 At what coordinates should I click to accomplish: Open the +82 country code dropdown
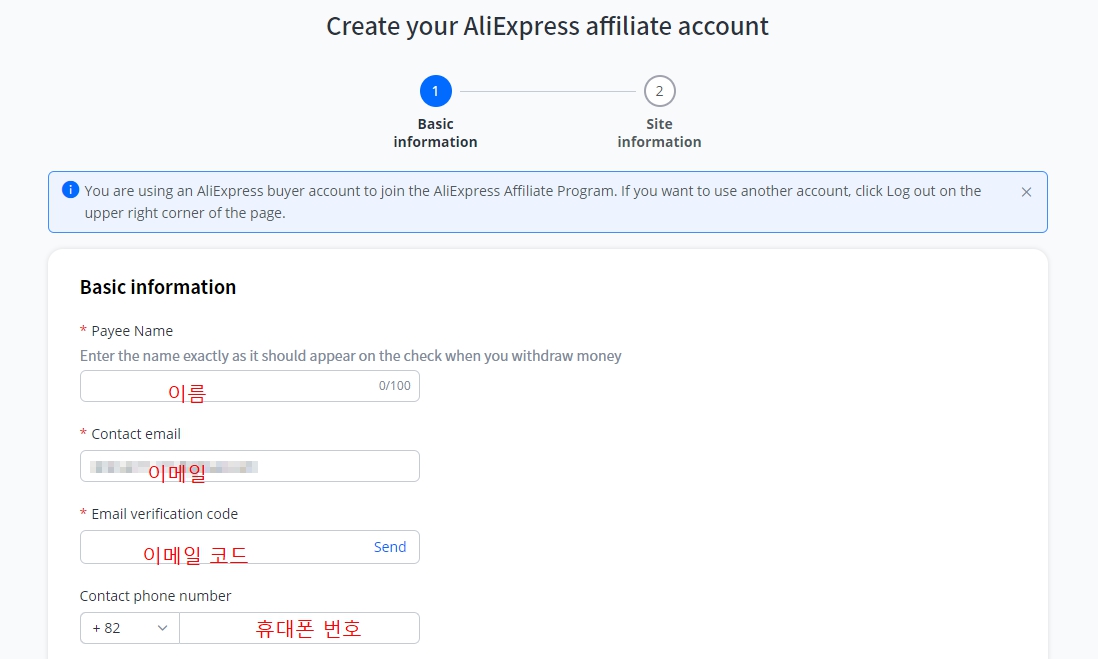tap(130, 628)
